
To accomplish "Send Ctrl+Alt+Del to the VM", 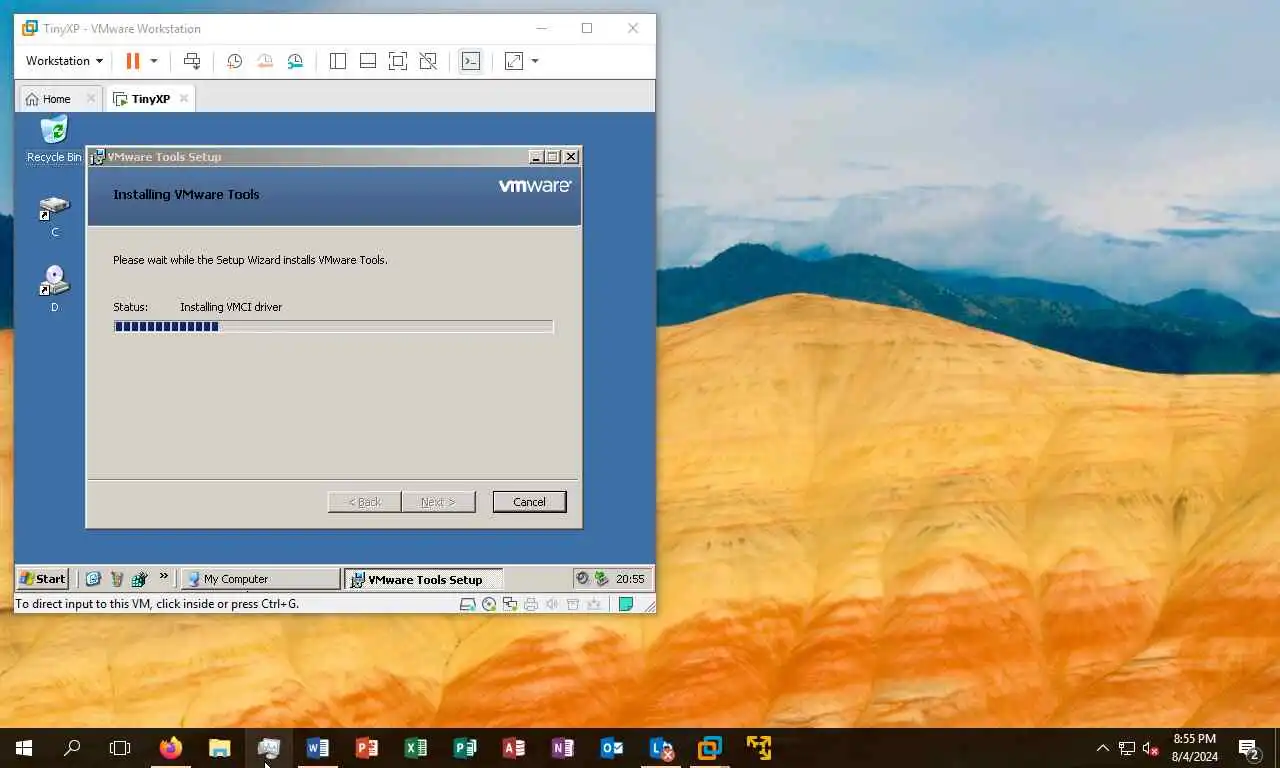I will coord(192,61).
